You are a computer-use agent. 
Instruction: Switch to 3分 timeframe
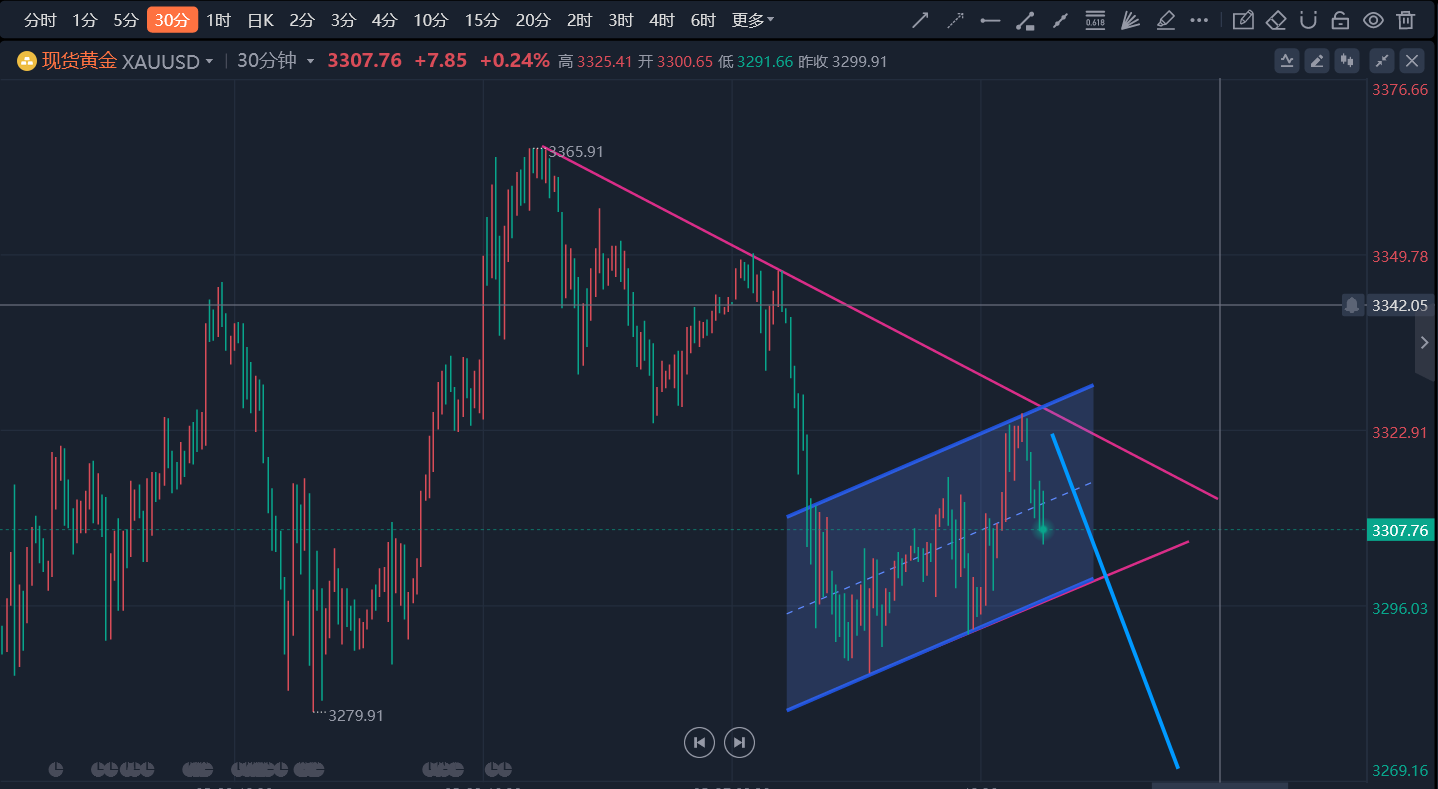point(343,20)
